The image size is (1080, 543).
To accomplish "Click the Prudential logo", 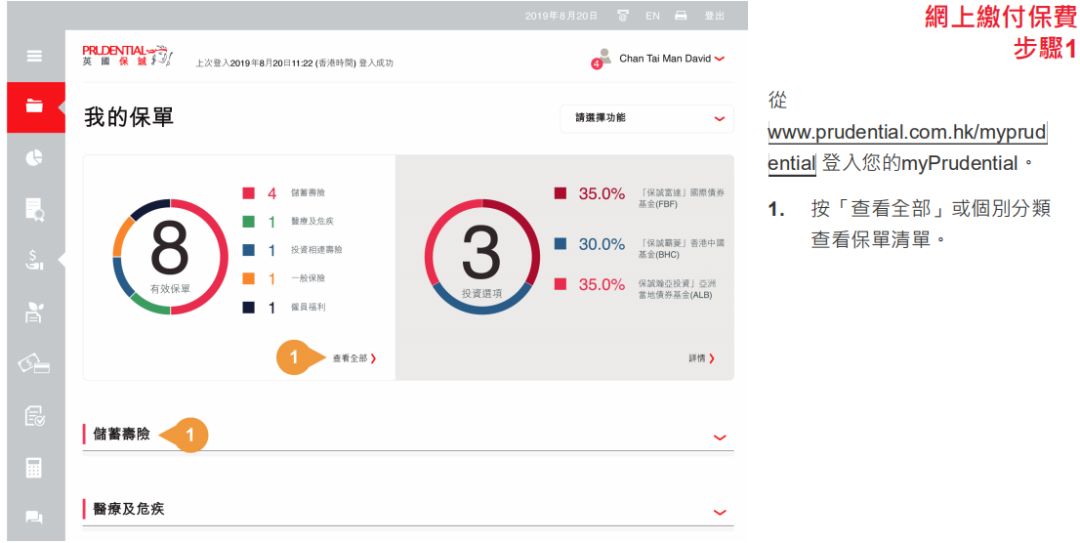I will (127, 56).
